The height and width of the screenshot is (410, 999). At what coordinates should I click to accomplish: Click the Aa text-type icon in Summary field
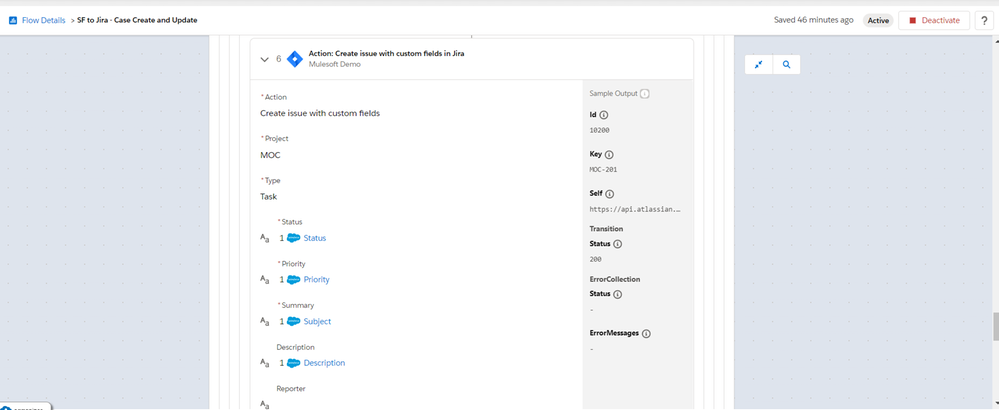[265, 322]
